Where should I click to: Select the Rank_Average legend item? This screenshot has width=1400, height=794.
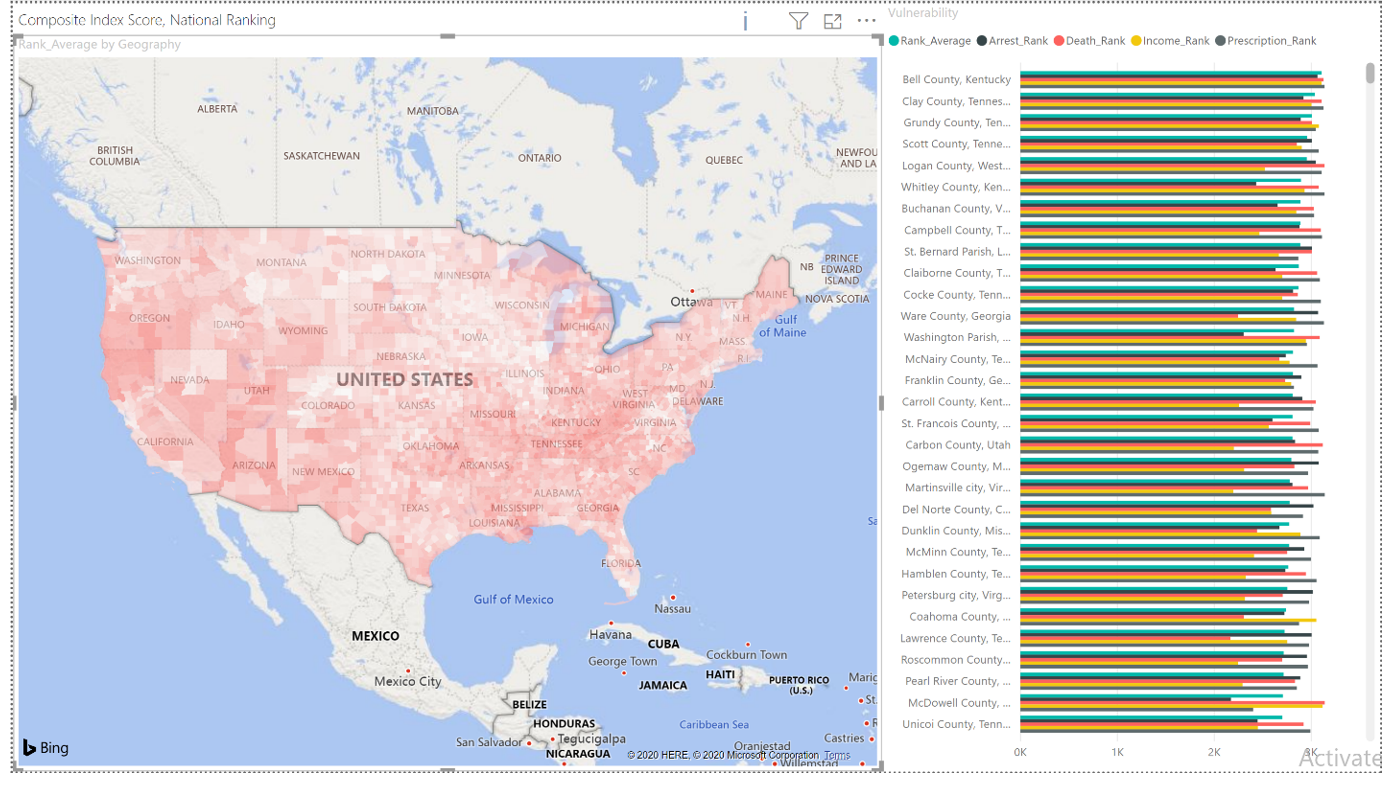point(930,41)
